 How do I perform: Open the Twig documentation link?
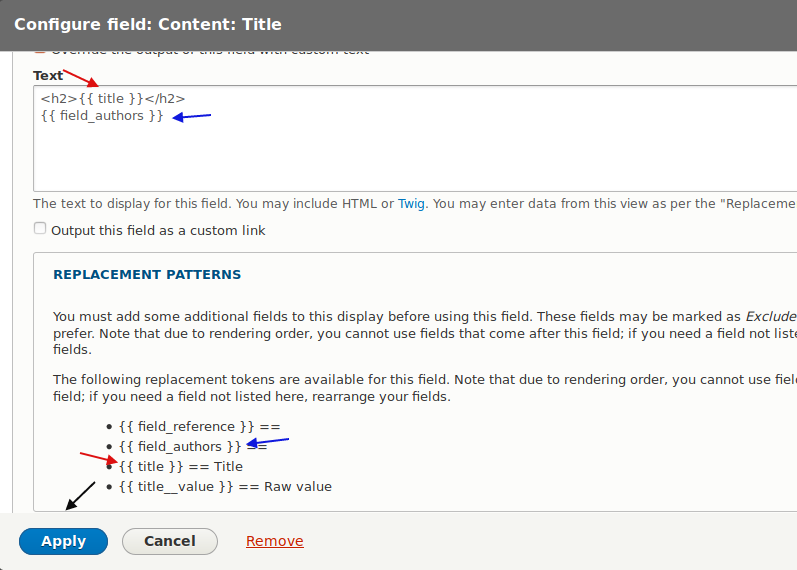[411, 203]
